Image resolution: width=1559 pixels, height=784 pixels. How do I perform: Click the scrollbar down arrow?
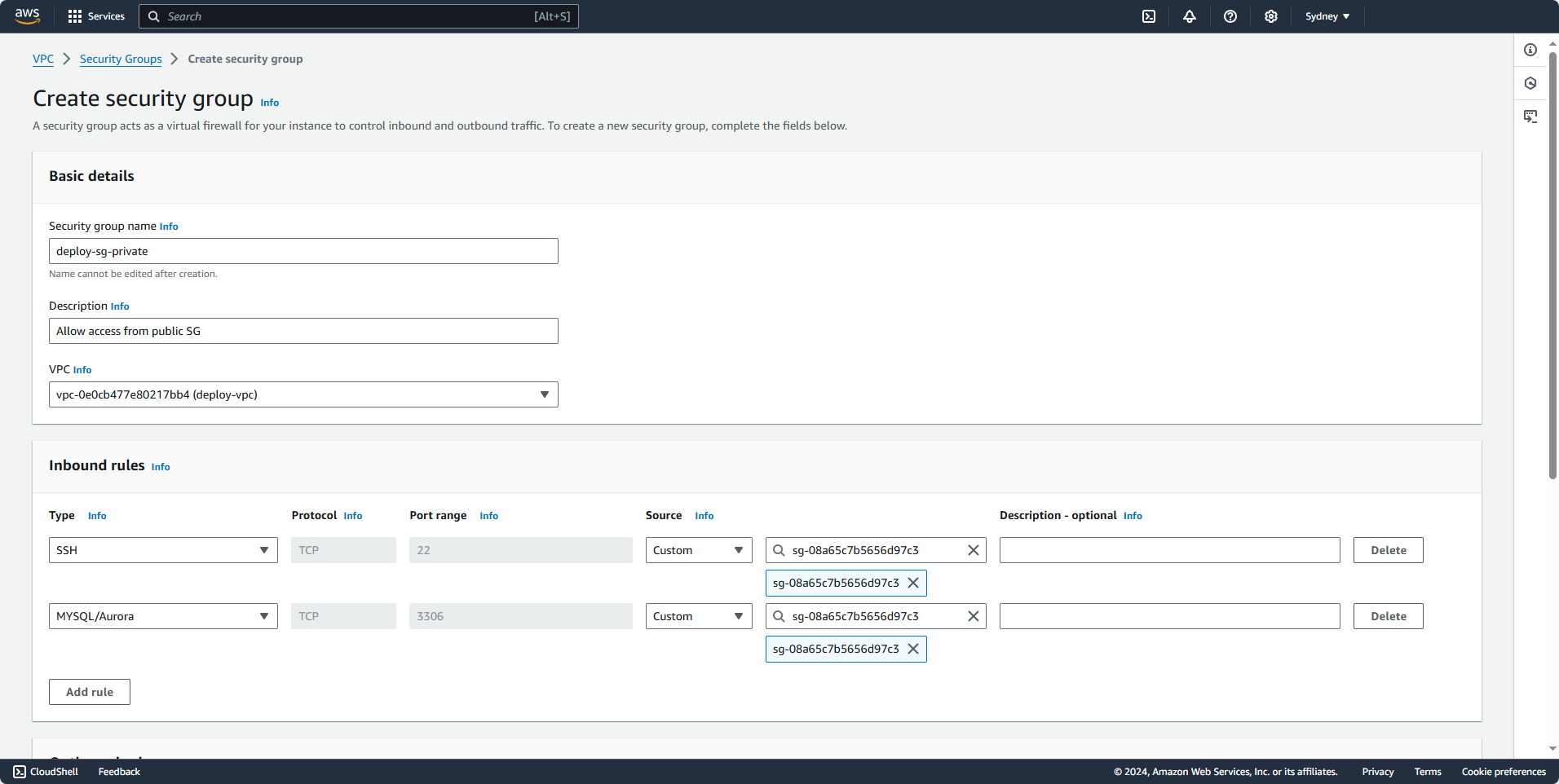click(x=1553, y=749)
